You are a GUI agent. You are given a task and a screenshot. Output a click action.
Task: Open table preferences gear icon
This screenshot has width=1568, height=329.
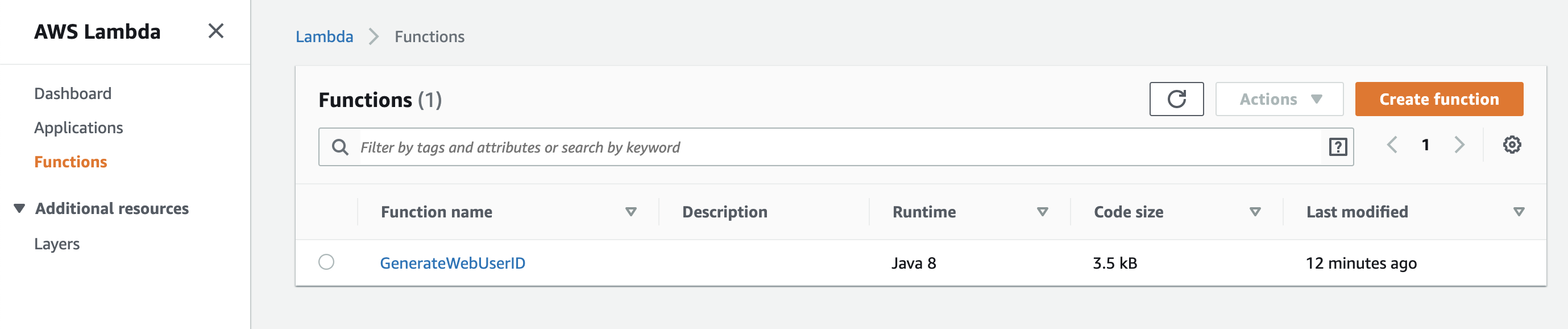click(x=1511, y=145)
